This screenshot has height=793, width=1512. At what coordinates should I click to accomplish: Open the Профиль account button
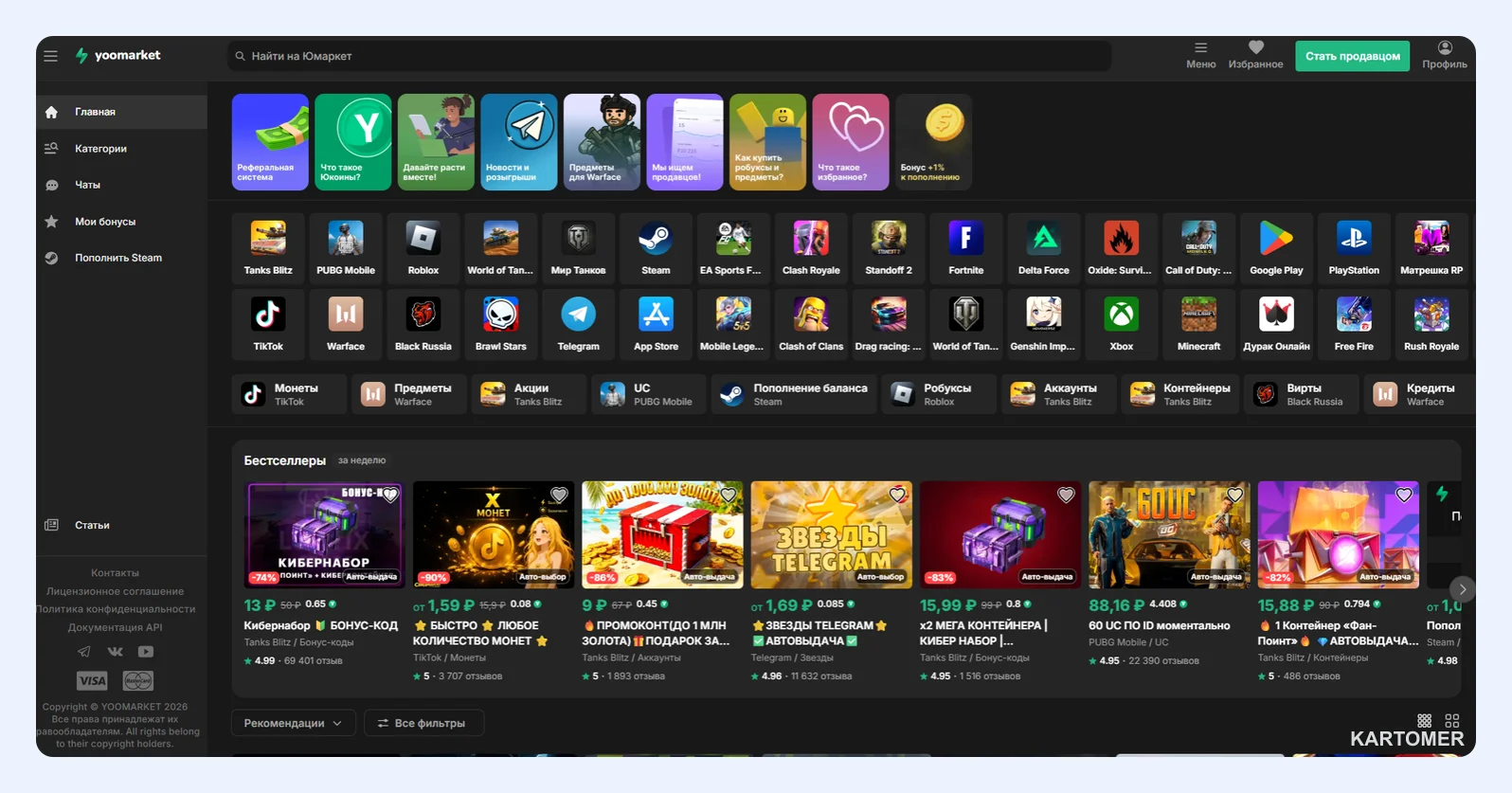click(x=1444, y=56)
